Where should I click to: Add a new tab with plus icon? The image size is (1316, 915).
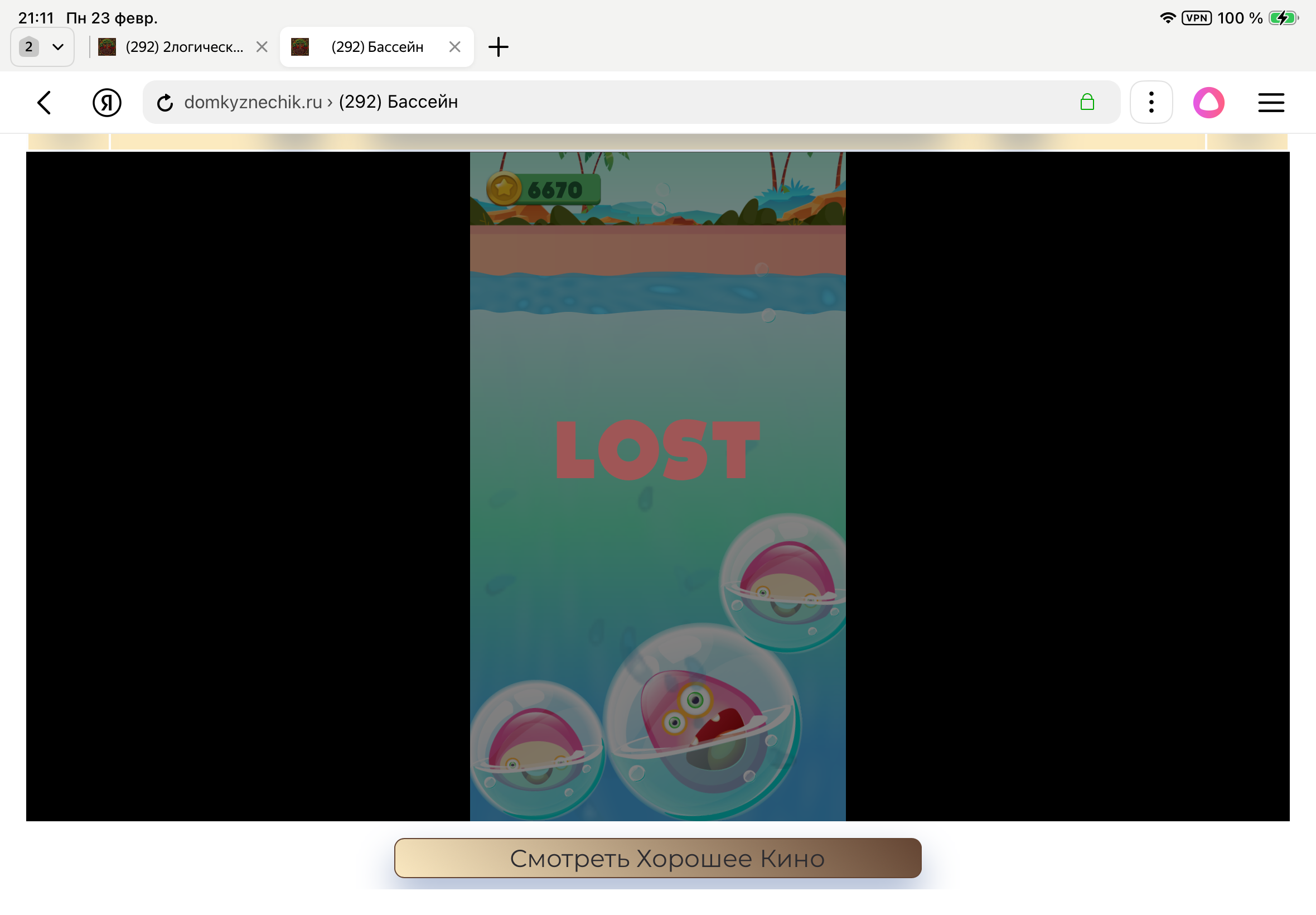498,47
